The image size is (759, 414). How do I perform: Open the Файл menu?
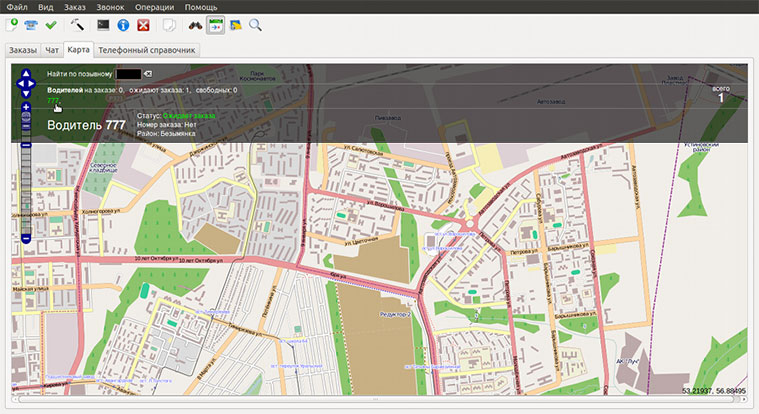17,7
